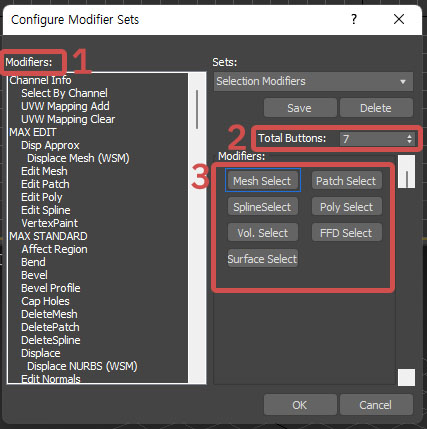
Task: Open the Sets dropdown showing Selection Modifiers
Action: point(313,81)
